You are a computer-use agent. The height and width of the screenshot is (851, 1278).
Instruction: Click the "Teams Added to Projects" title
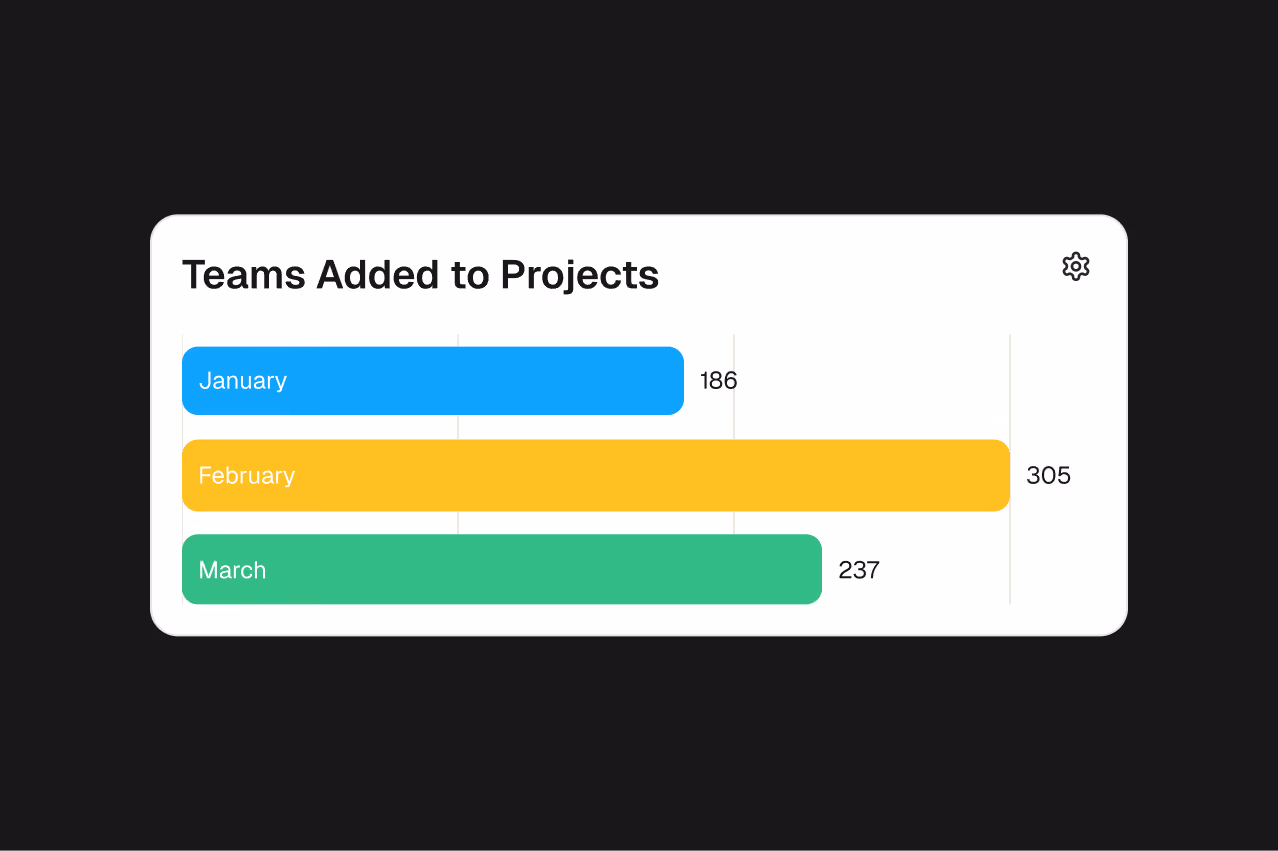420,275
